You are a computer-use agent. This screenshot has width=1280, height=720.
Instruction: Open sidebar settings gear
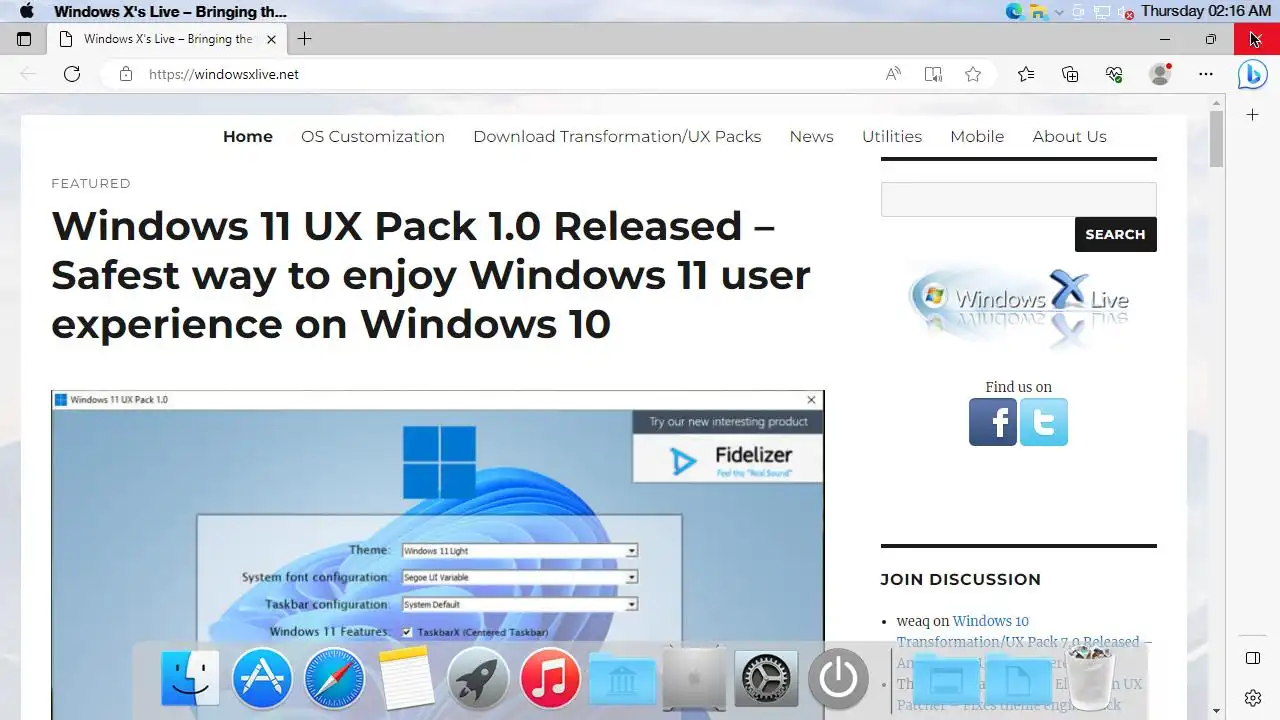click(1252, 698)
